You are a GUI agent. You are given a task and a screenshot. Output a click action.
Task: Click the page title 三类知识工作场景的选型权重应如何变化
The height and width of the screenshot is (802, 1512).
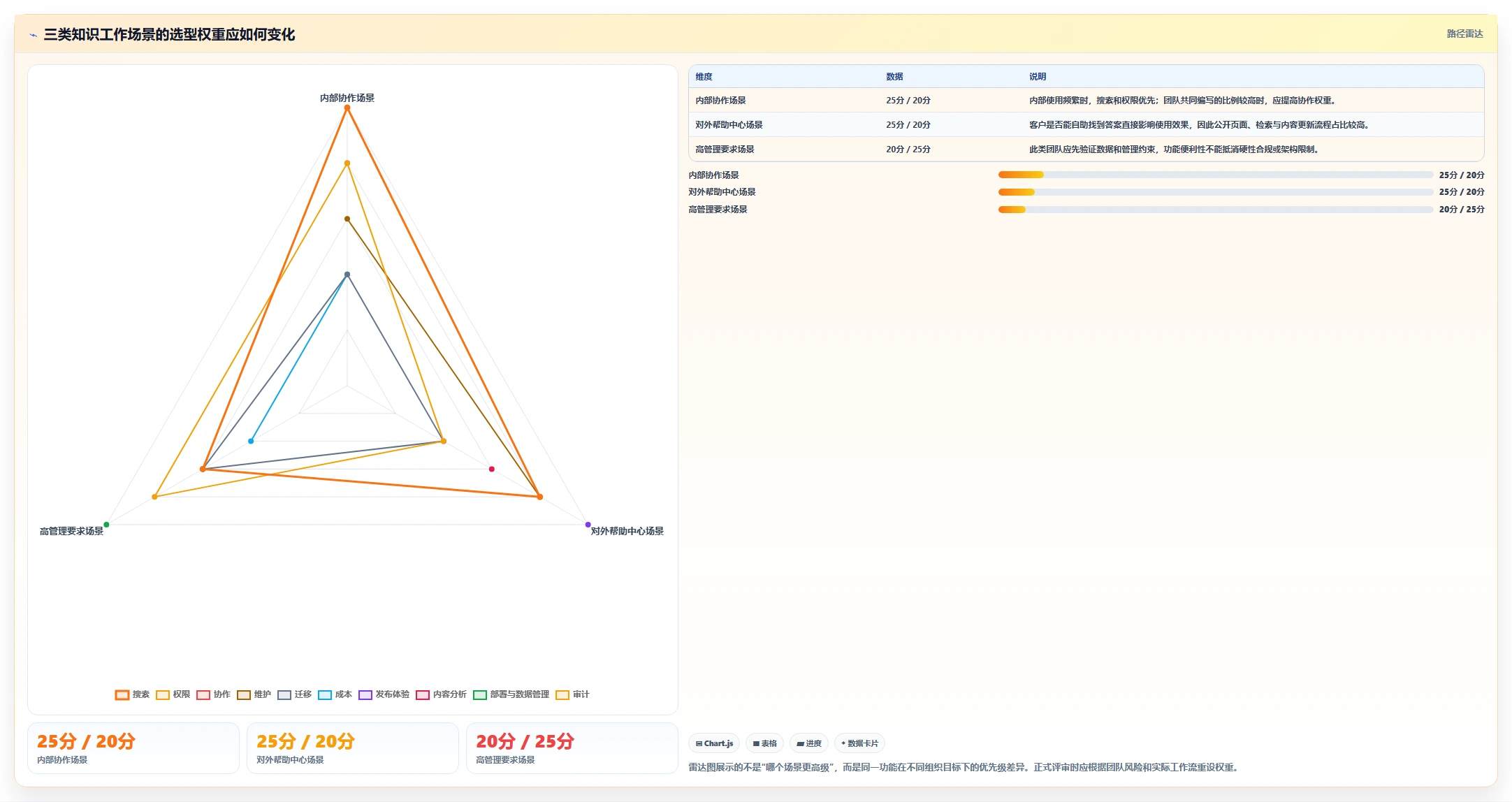pos(169,34)
